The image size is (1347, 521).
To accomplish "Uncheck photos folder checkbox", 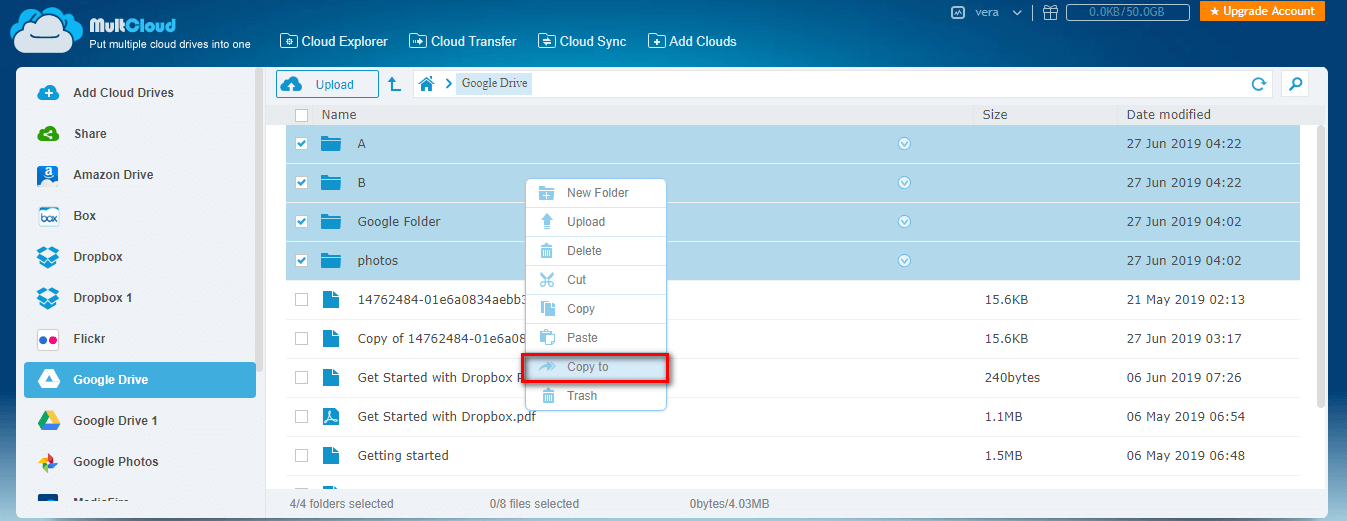I will click(x=302, y=261).
